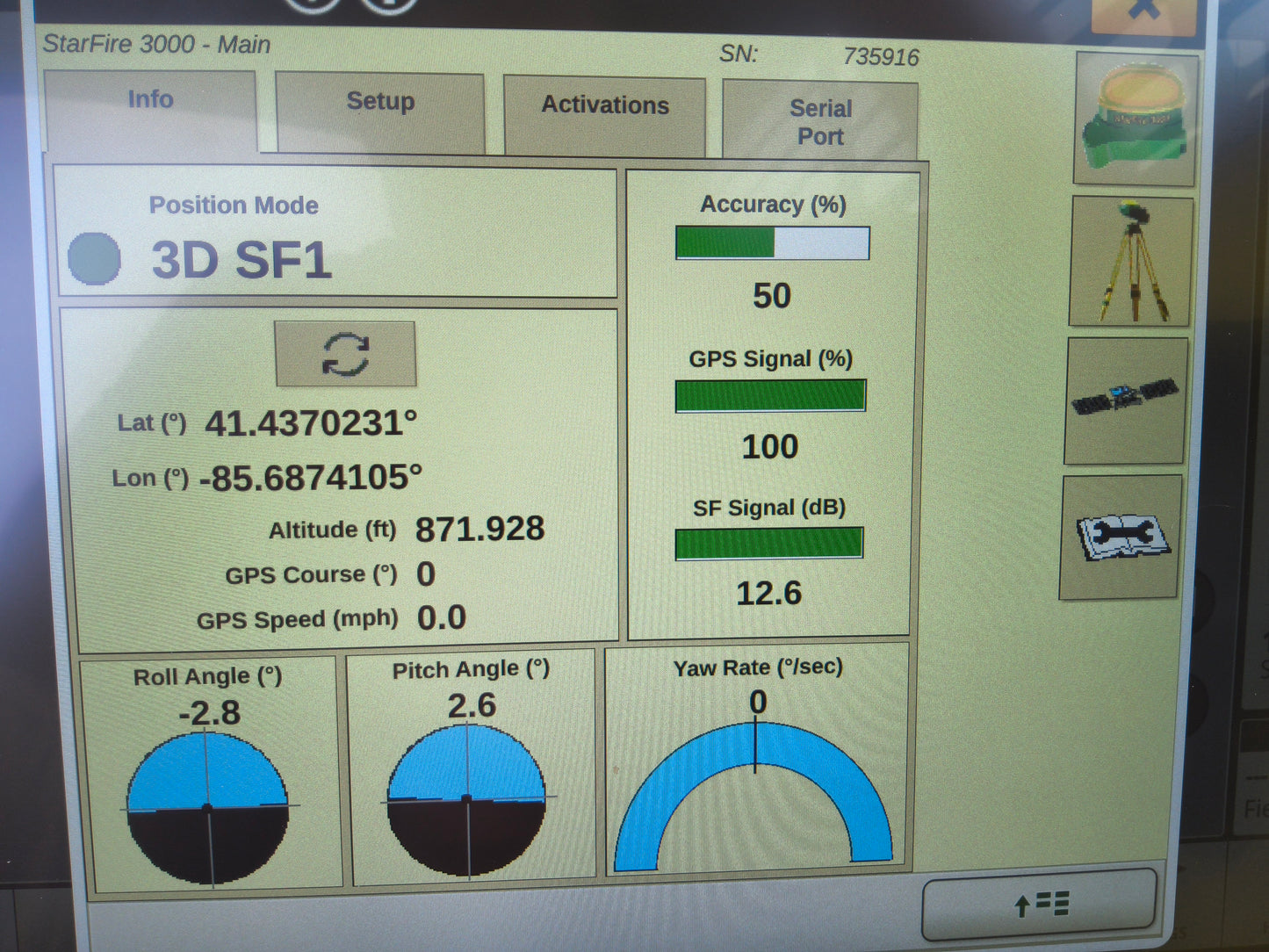Open the satellite information icon
The width and height of the screenshot is (1269, 952).
click(x=1126, y=401)
